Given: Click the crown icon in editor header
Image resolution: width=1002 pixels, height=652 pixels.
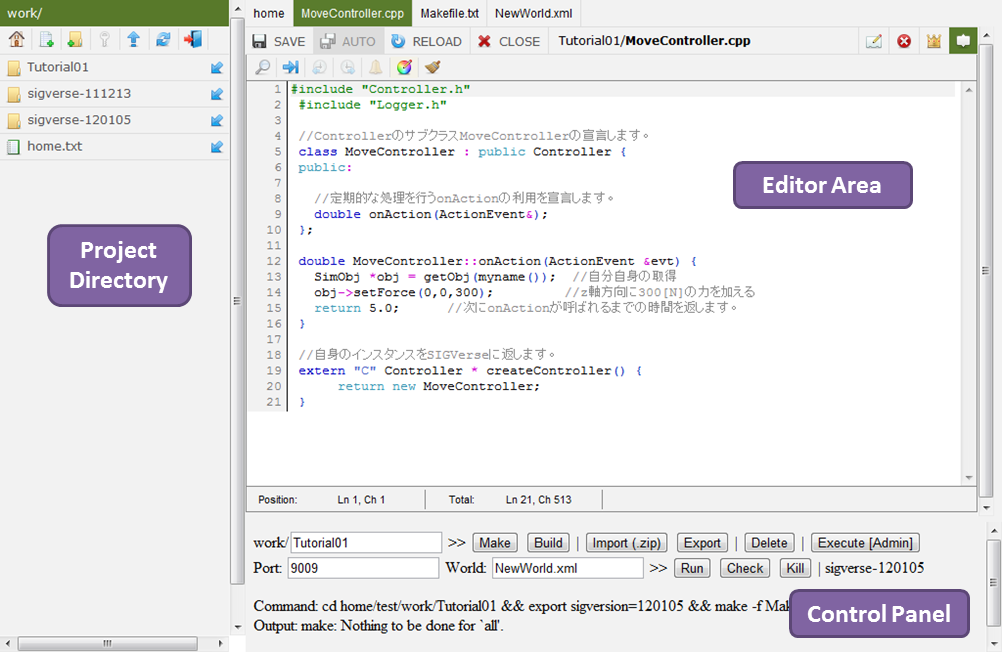Looking at the screenshot, I should 934,41.
